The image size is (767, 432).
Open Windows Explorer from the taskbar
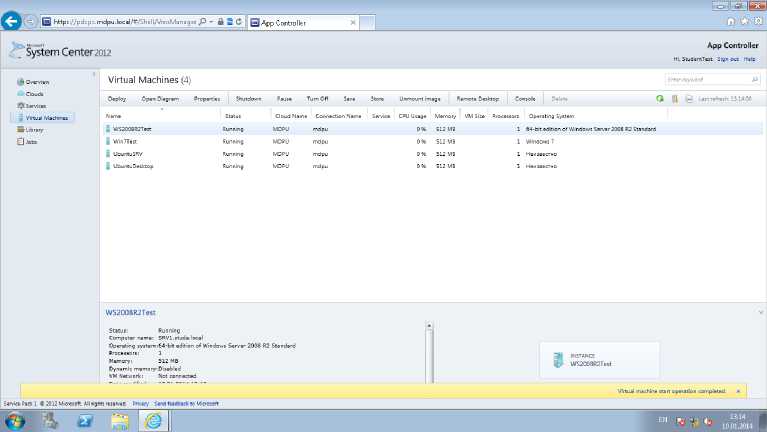click(119, 421)
